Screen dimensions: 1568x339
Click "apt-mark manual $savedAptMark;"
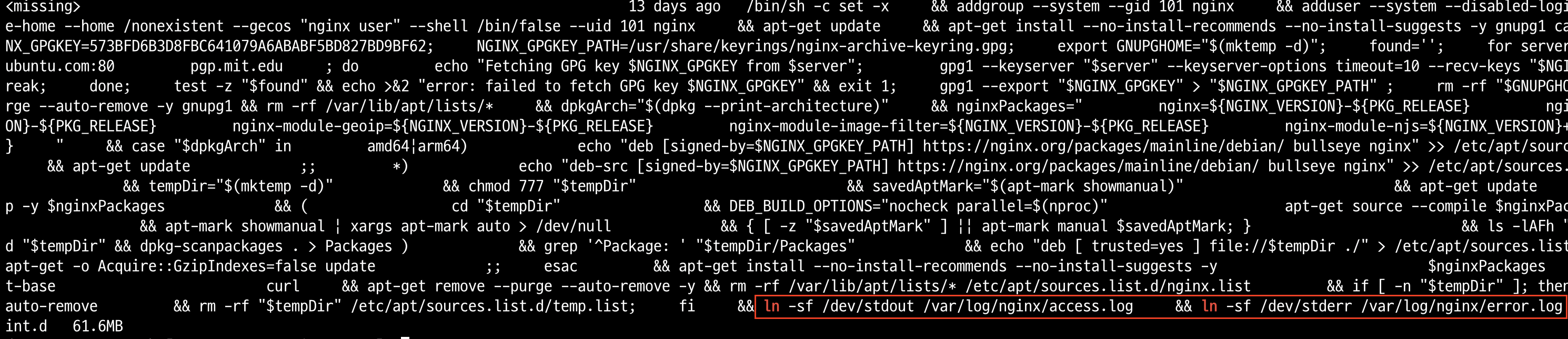point(1107,226)
